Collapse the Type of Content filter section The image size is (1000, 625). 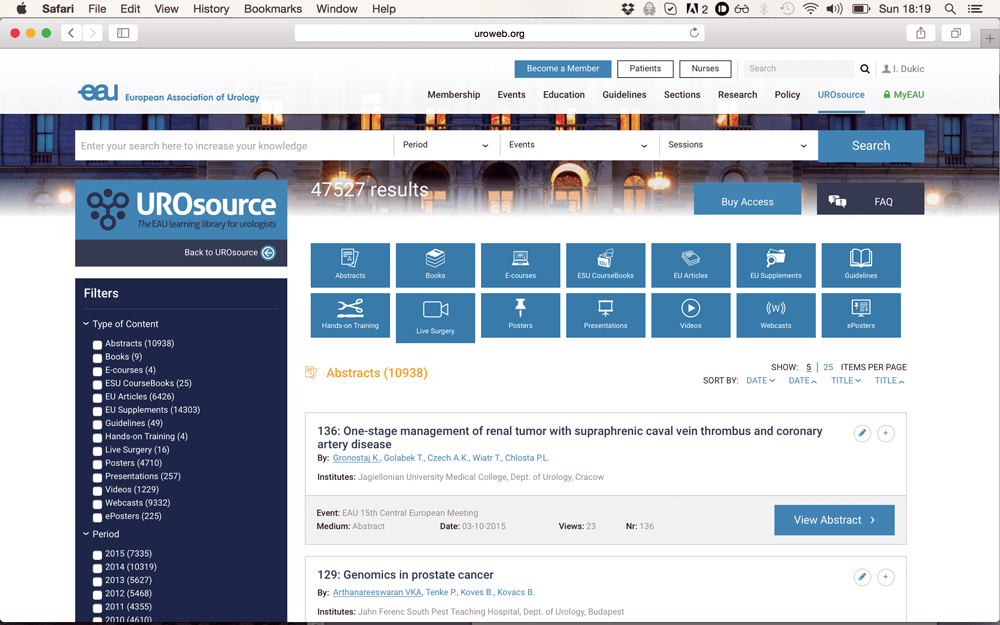point(87,324)
